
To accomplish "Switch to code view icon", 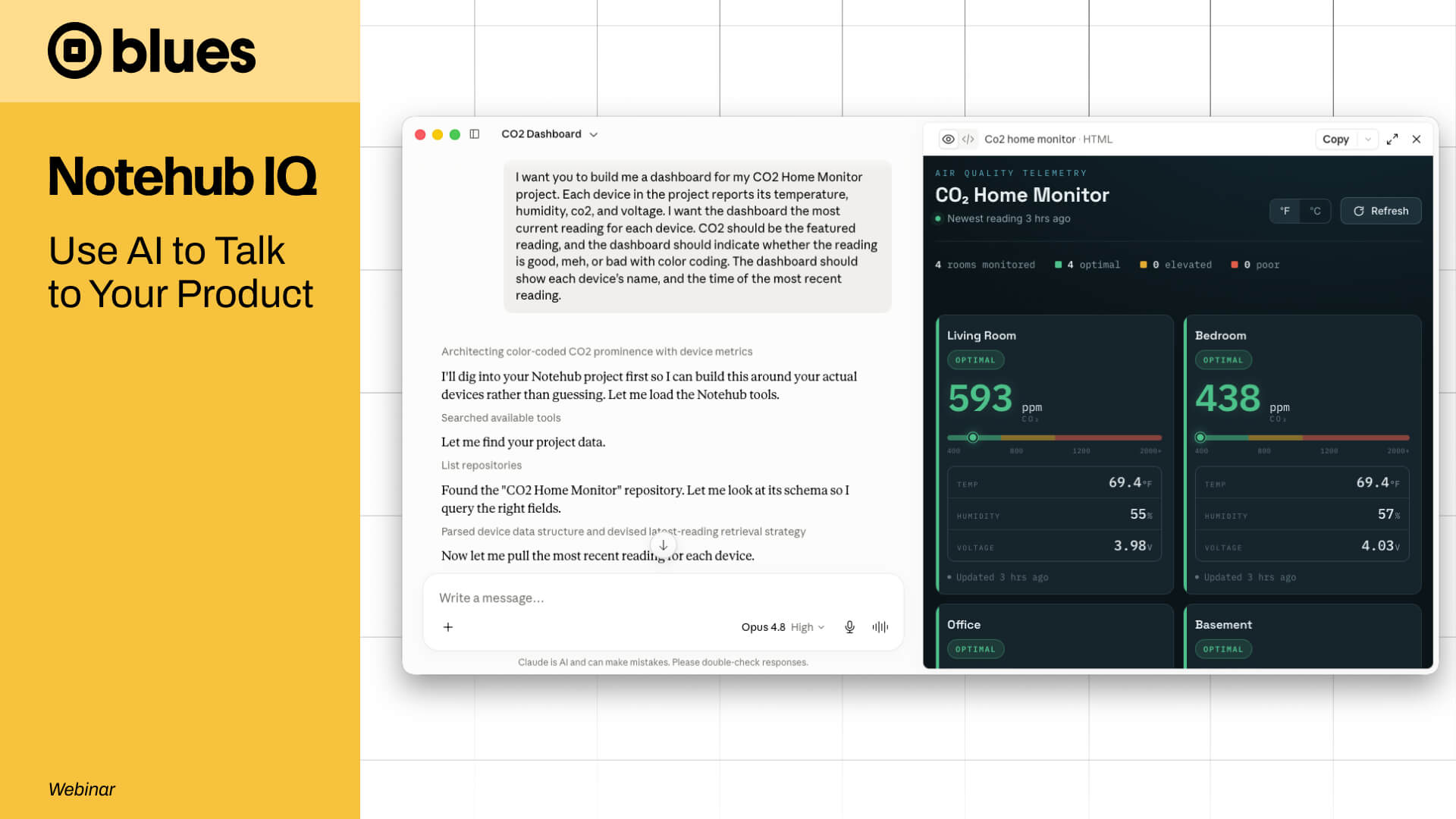I will [968, 140].
